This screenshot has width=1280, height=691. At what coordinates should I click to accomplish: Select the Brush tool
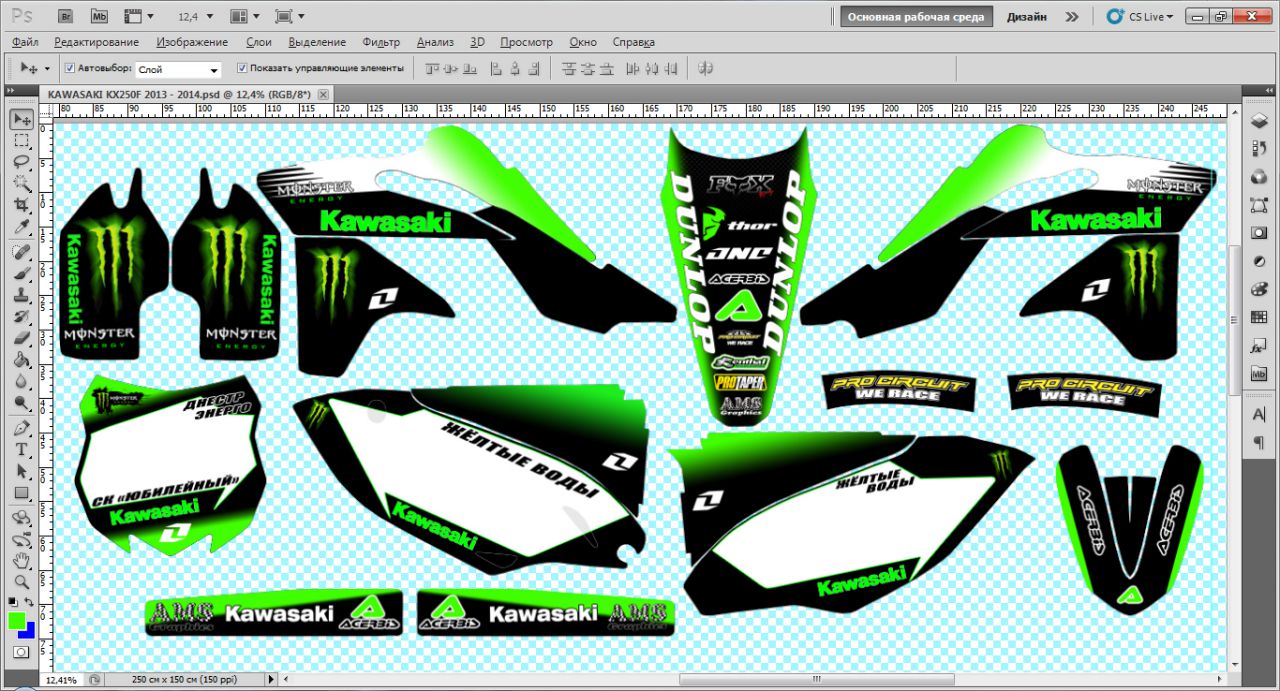click(x=21, y=273)
